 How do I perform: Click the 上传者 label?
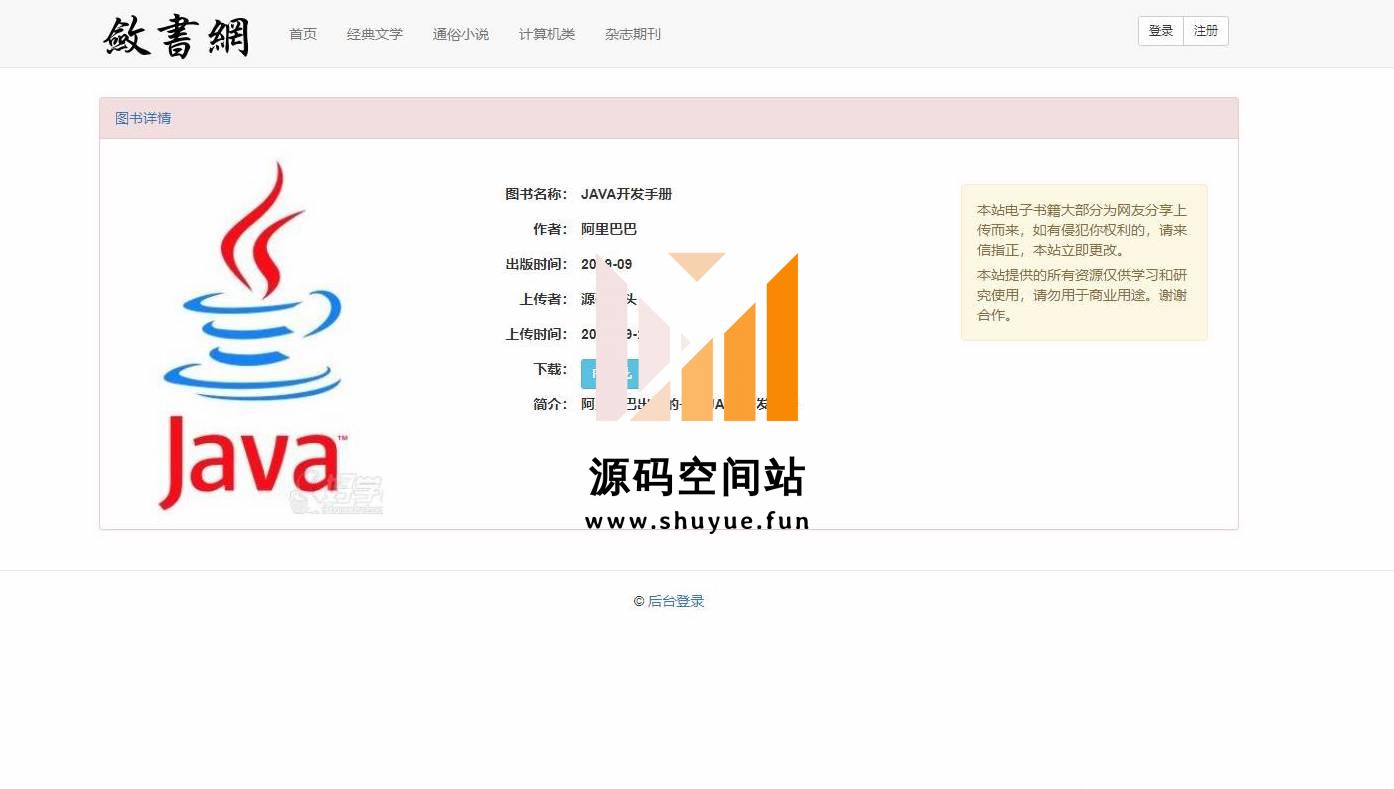(543, 299)
